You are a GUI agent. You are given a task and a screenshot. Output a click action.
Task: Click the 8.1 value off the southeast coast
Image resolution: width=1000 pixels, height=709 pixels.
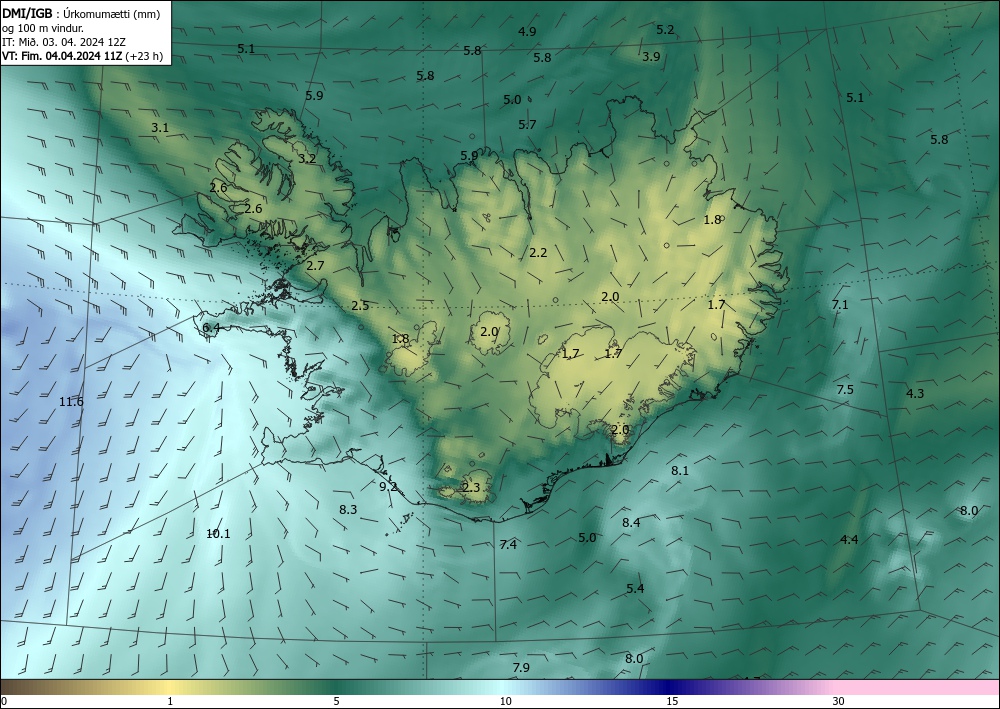click(680, 471)
